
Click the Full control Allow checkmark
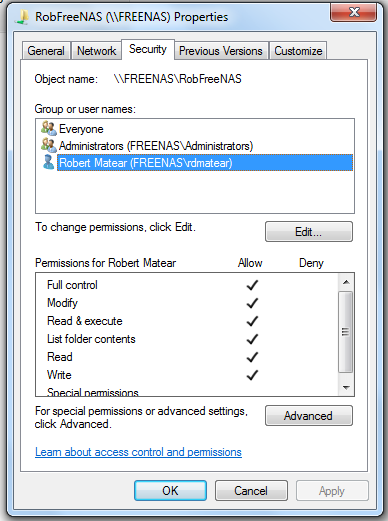click(252, 285)
